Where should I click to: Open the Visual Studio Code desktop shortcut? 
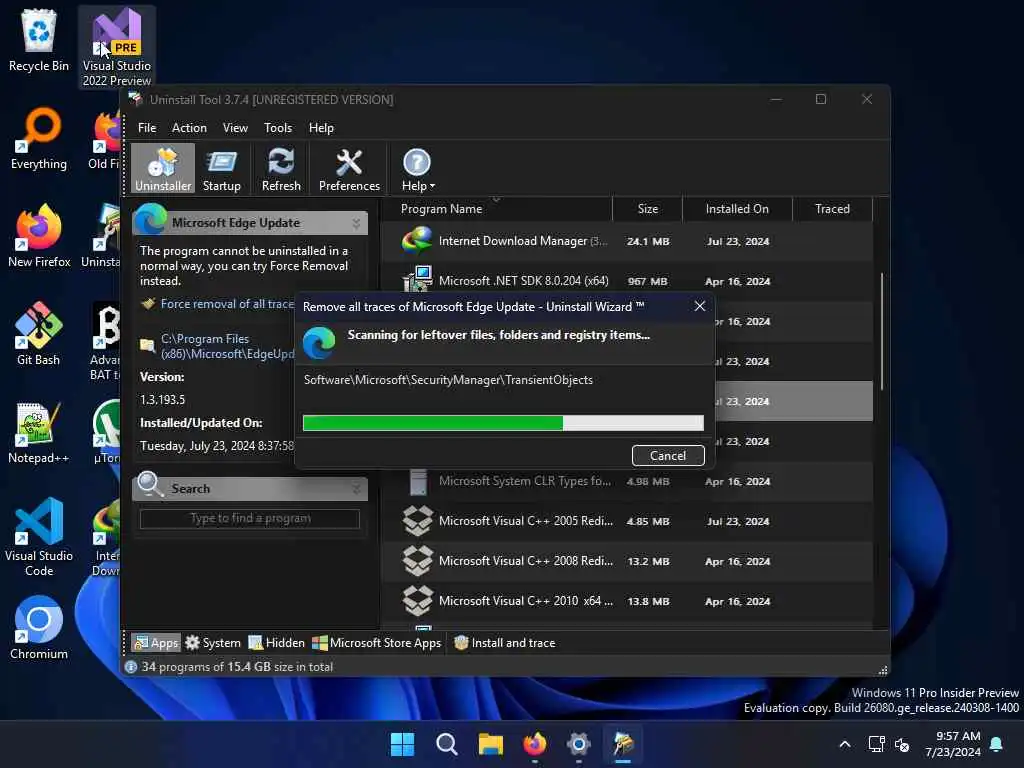point(39,537)
